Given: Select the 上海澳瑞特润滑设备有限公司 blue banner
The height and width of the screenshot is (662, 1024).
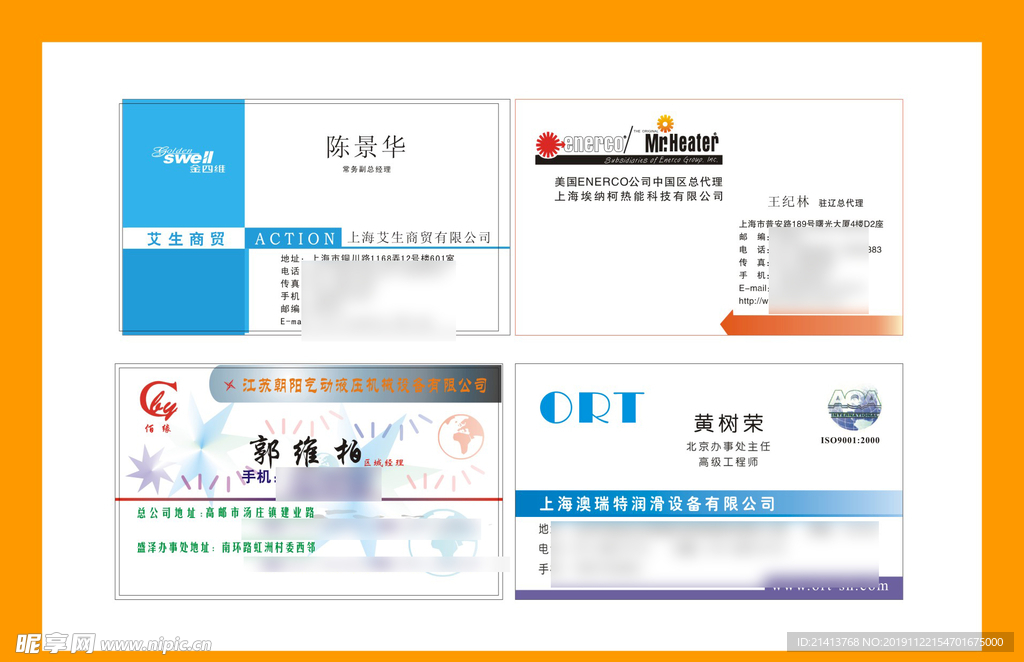Looking at the screenshot, I should (657, 504).
